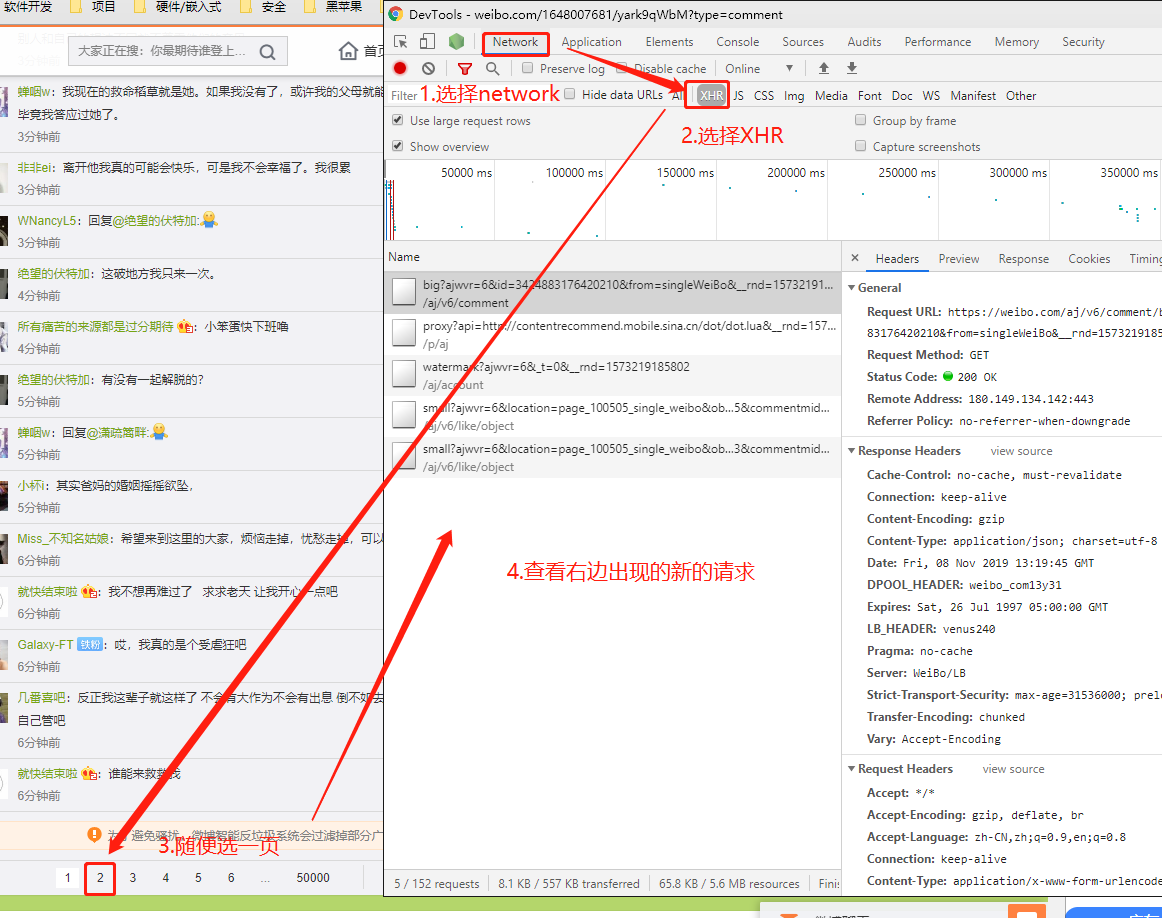The image size is (1162, 918).
Task: Click the Weibo home icon
Action: coord(348,51)
